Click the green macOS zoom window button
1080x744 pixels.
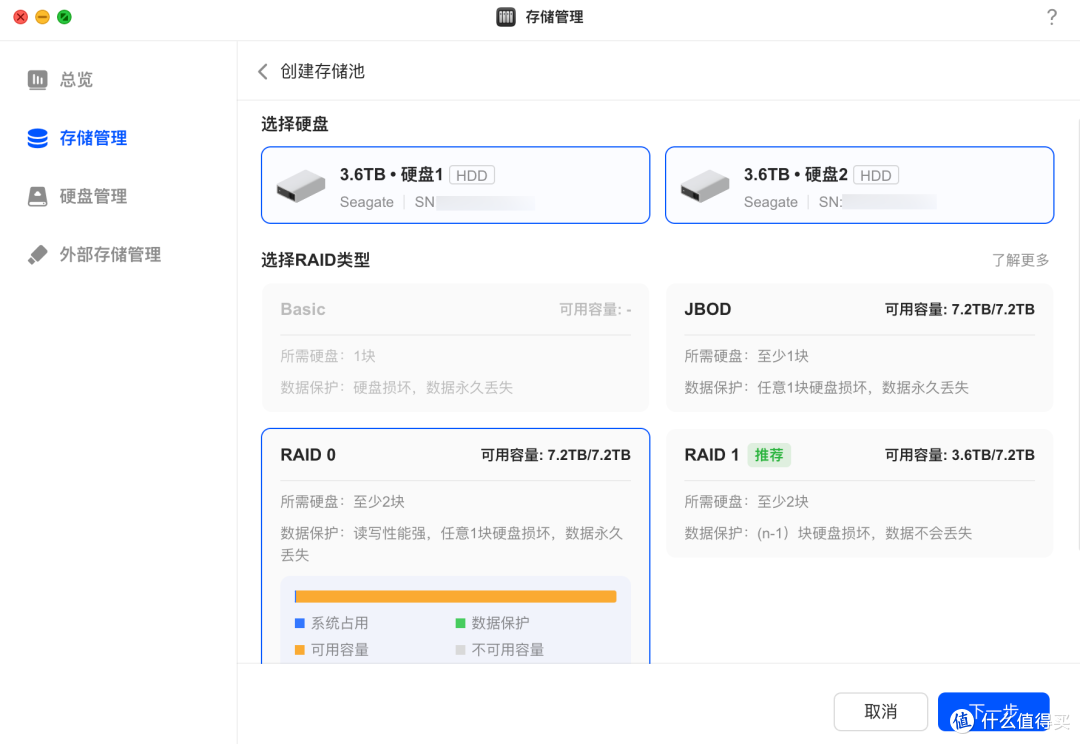point(64,17)
